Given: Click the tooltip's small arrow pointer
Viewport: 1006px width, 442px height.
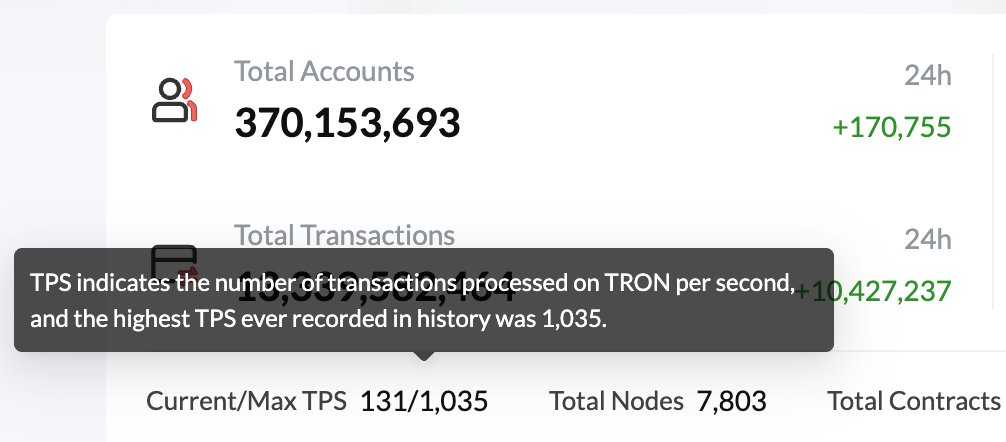Looking at the screenshot, I should pyautogui.click(x=424, y=355).
